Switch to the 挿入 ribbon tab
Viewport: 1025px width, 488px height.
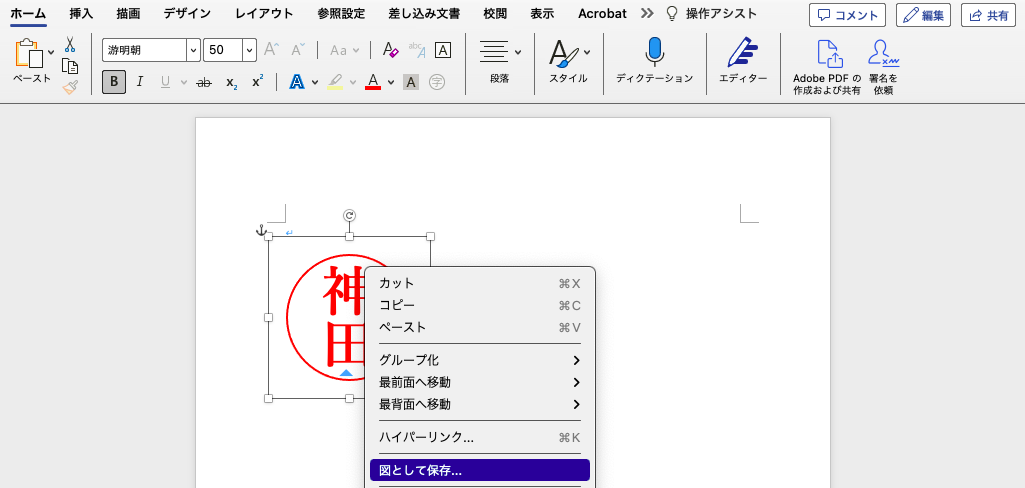point(82,14)
